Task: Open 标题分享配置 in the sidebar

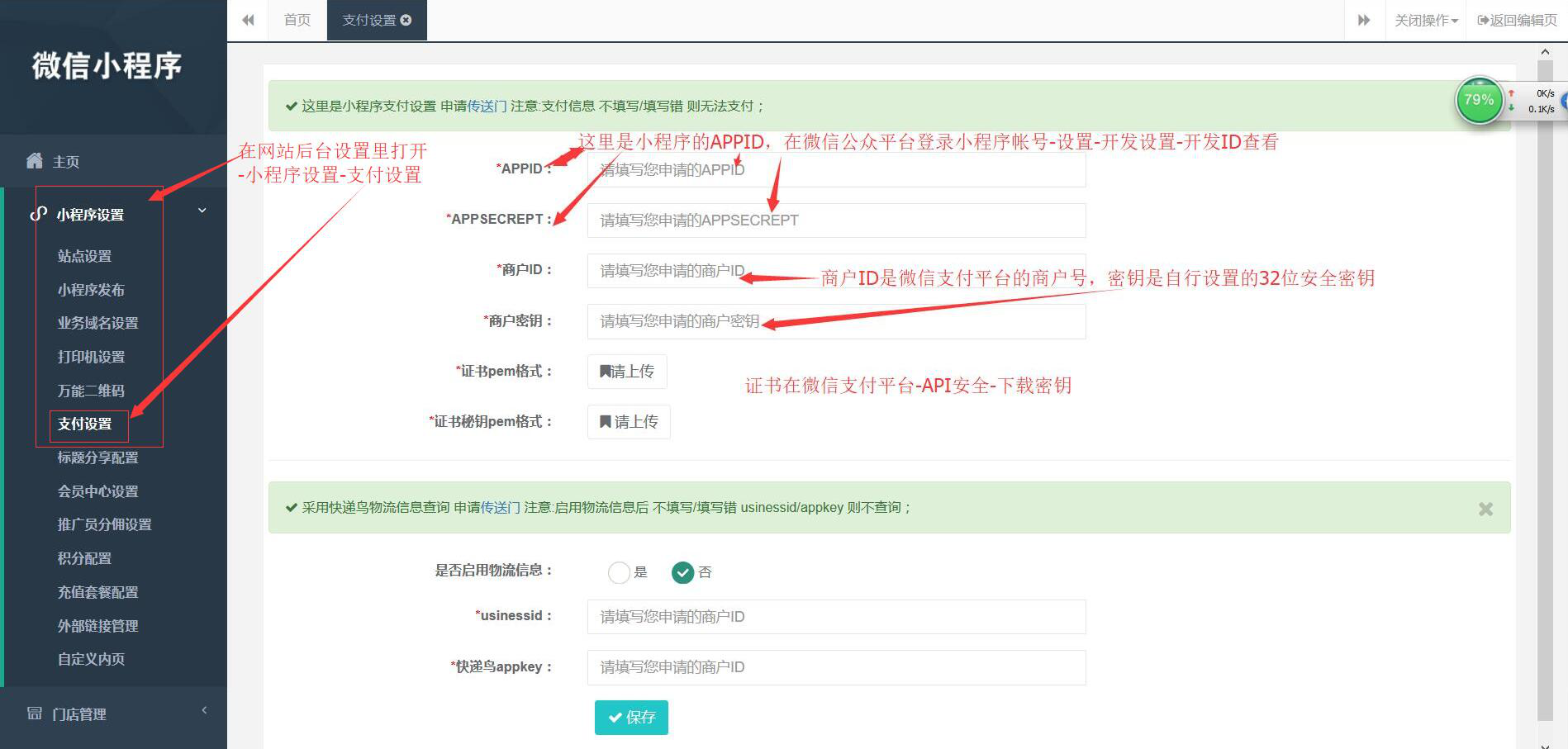Action: pyautogui.click(x=97, y=457)
